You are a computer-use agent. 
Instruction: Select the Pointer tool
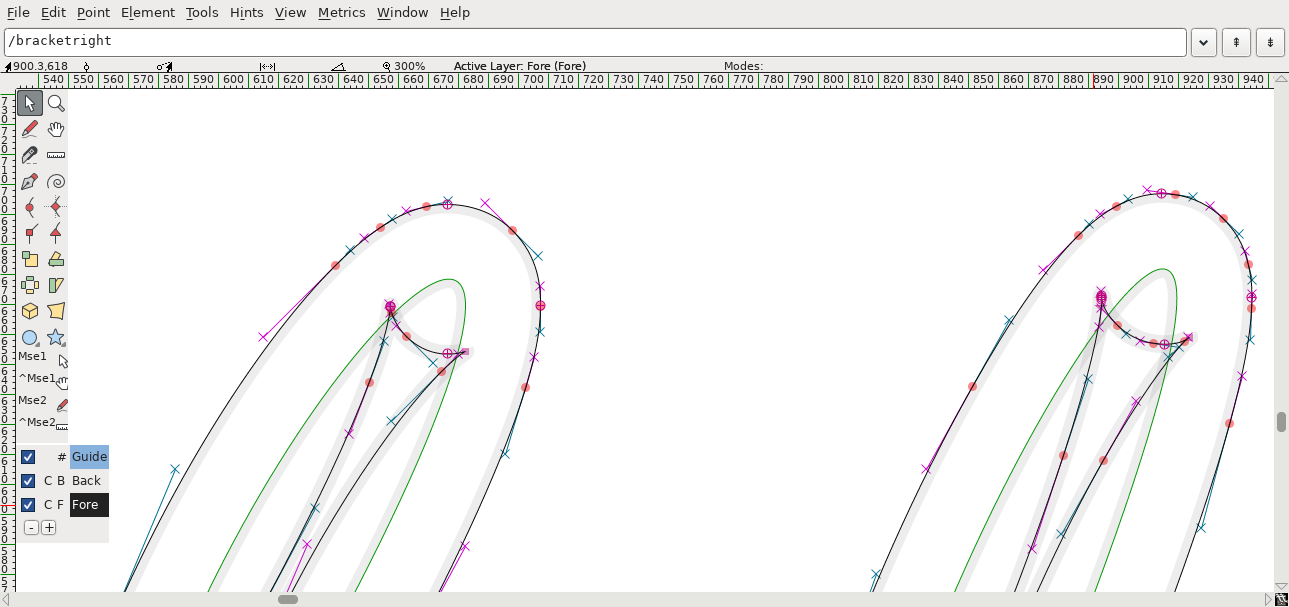click(x=30, y=103)
